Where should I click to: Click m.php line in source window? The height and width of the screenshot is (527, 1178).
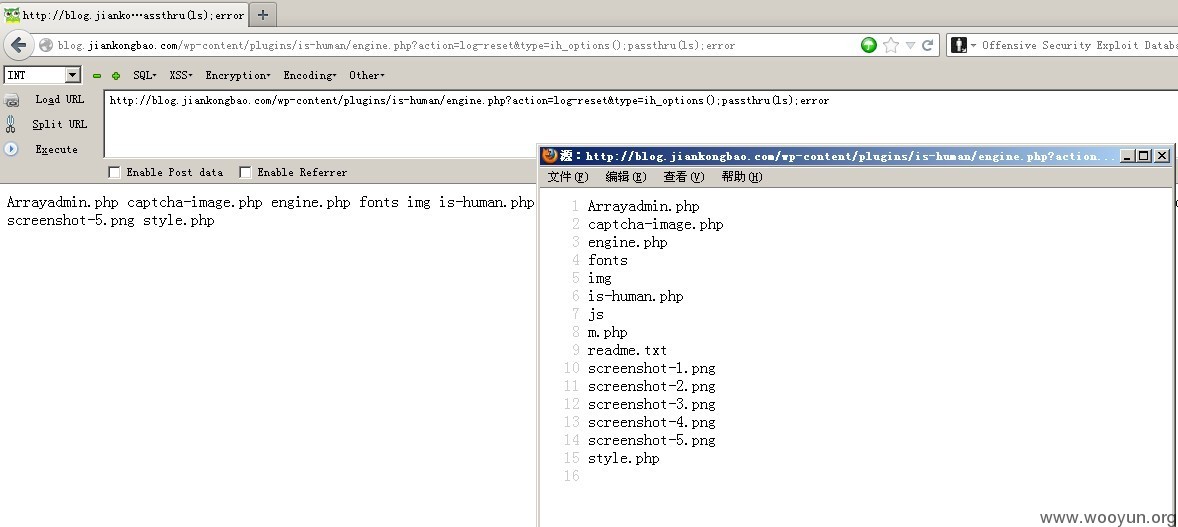pos(608,332)
